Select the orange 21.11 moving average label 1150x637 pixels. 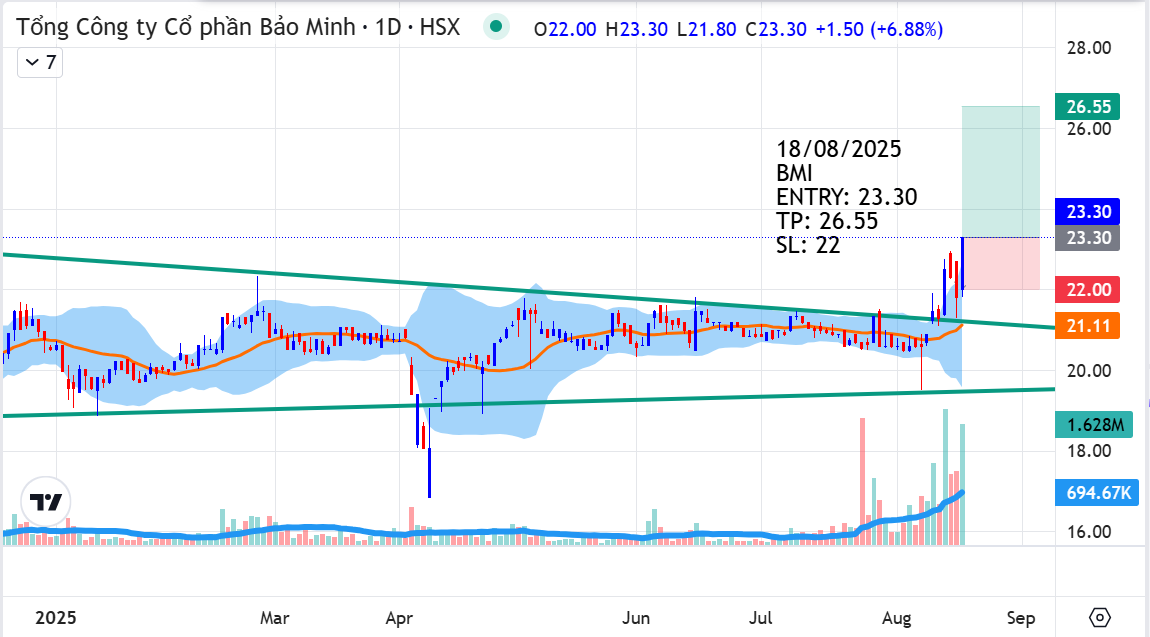[1088, 325]
